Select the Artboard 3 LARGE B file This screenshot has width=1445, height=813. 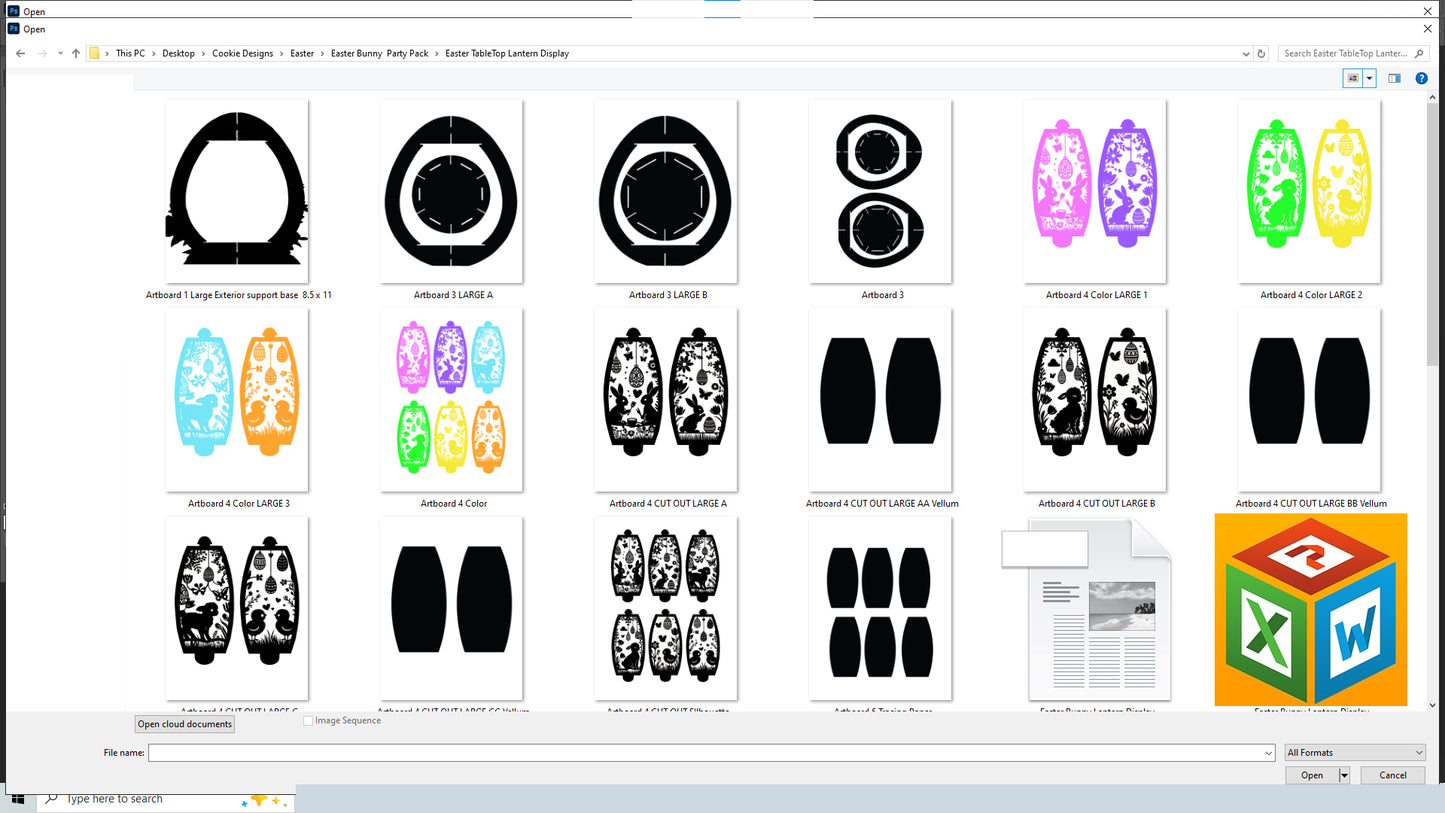click(x=666, y=191)
